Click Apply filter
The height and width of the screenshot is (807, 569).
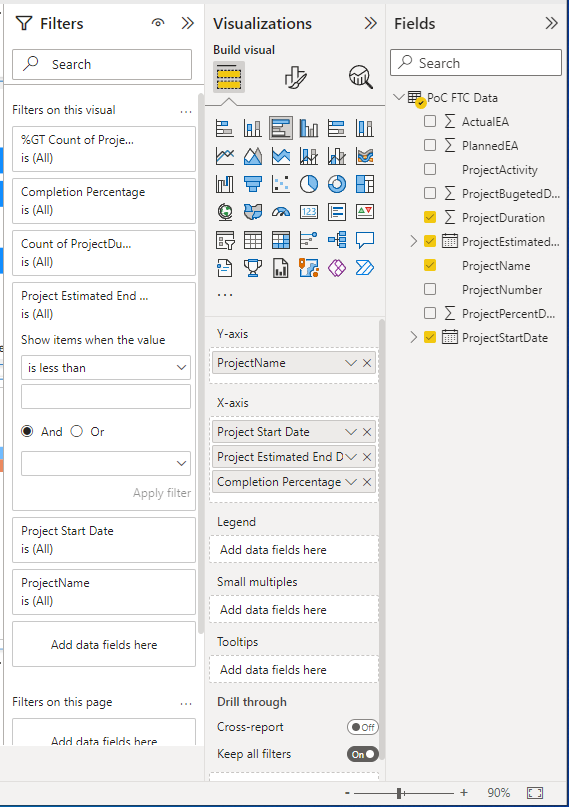coord(162,493)
